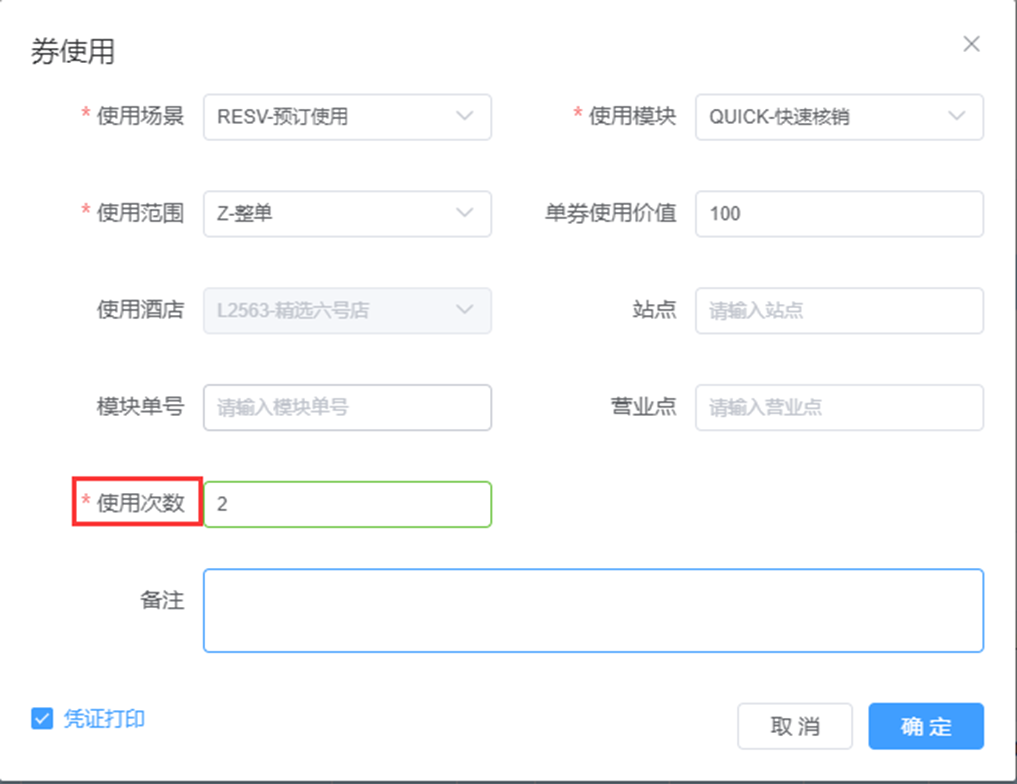
Task: Click the chevron arrow in the 使用酒店 field
Action: pyautogui.click(x=464, y=310)
